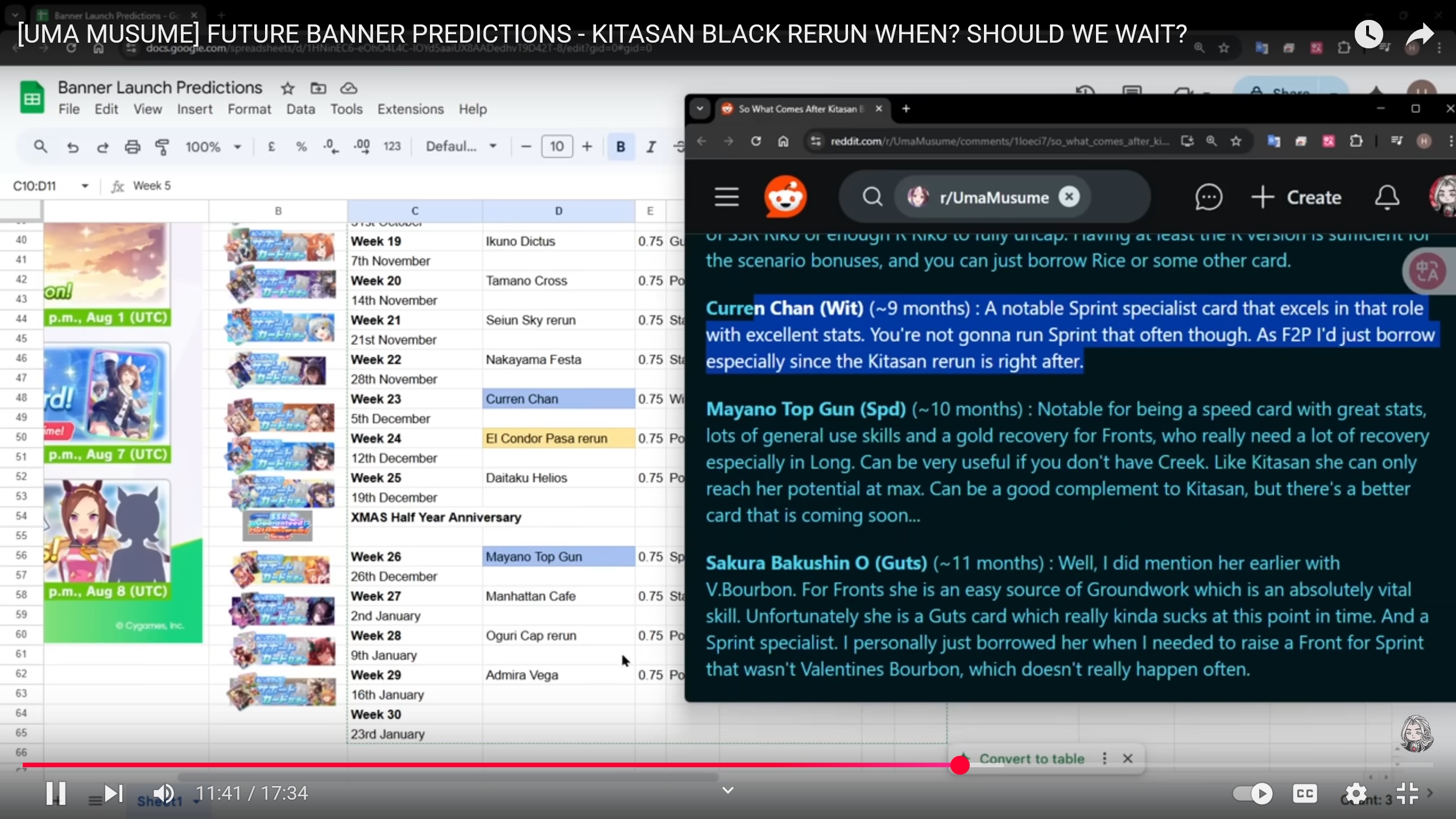Image resolution: width=1456 pixels, height=819 pixels.
Task: Open YouTube player settings gear
Action: pyautogui.click(x=1356, y=793)
